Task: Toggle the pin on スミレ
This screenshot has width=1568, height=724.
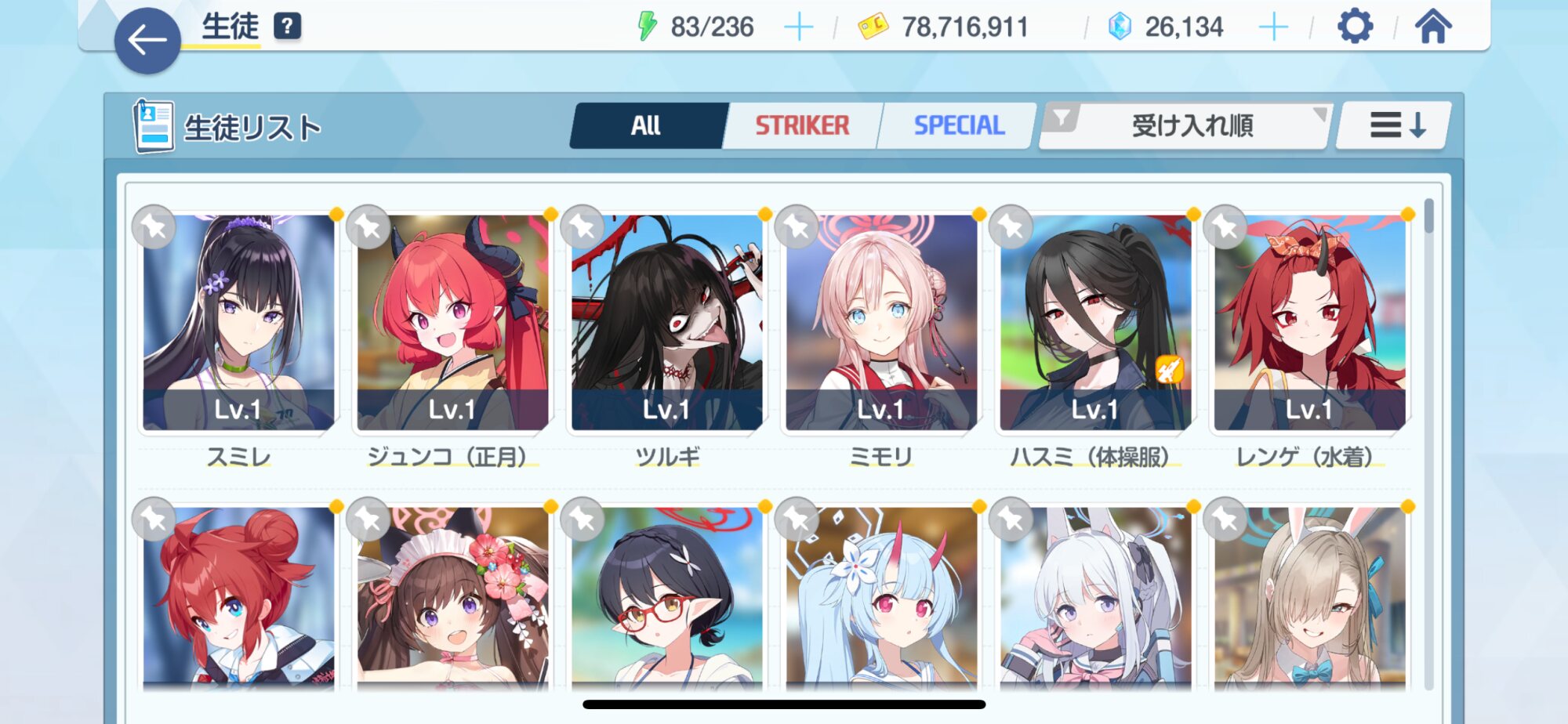Action: [154, 227]
